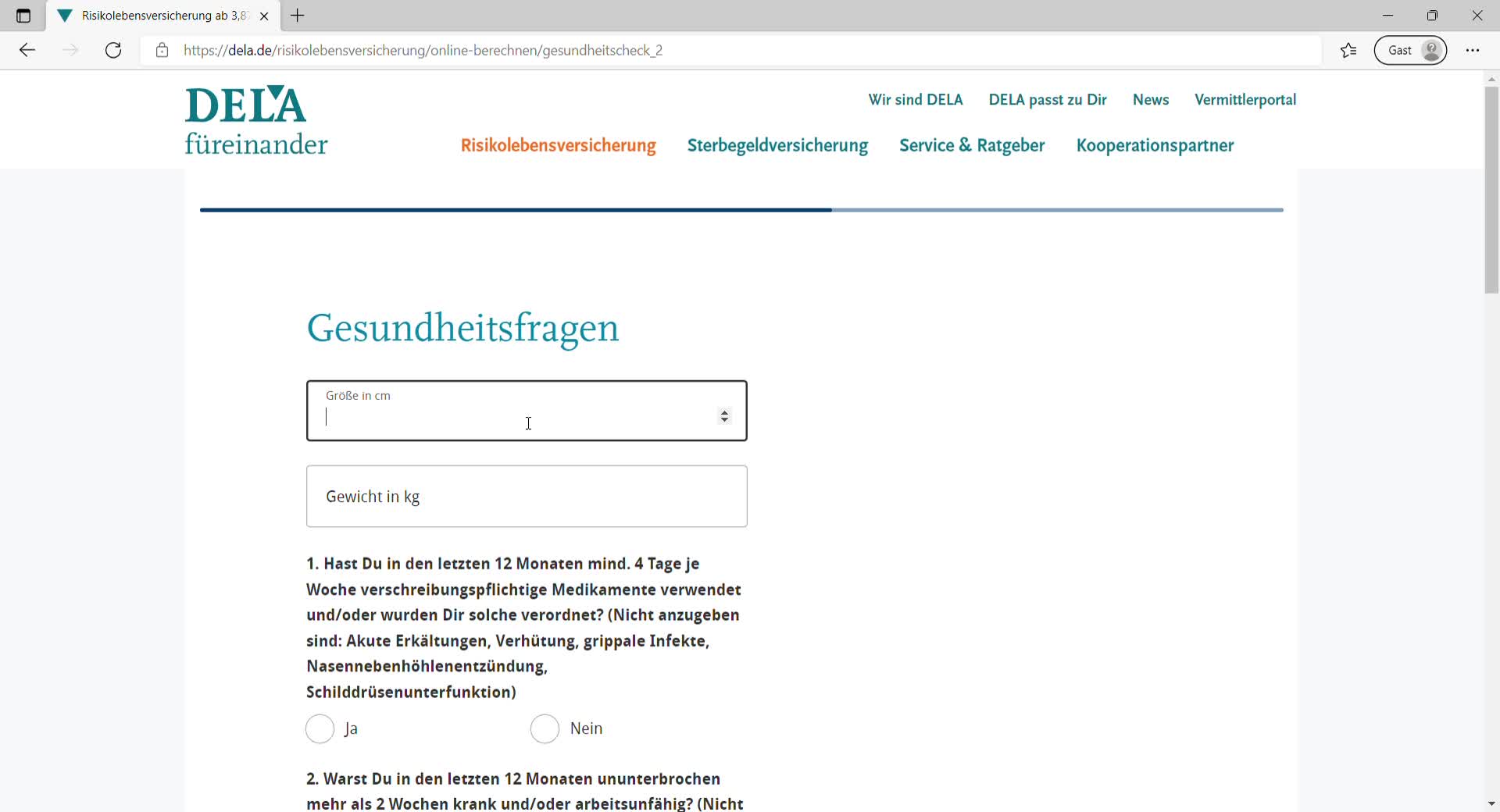Image resolution: width=1500 pixels, height=812 pixels.
Task: Click the browser back arrow
Action: [27, 50]
